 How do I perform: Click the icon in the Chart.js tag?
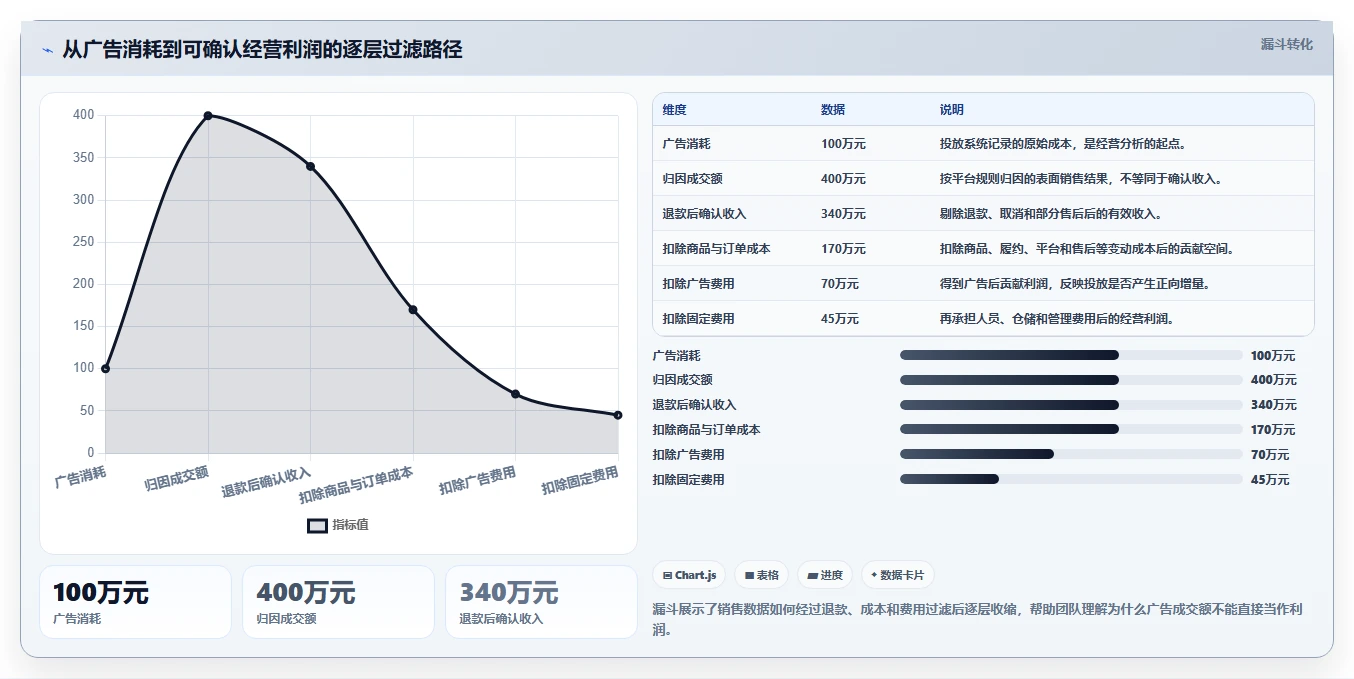pos(667,576)
